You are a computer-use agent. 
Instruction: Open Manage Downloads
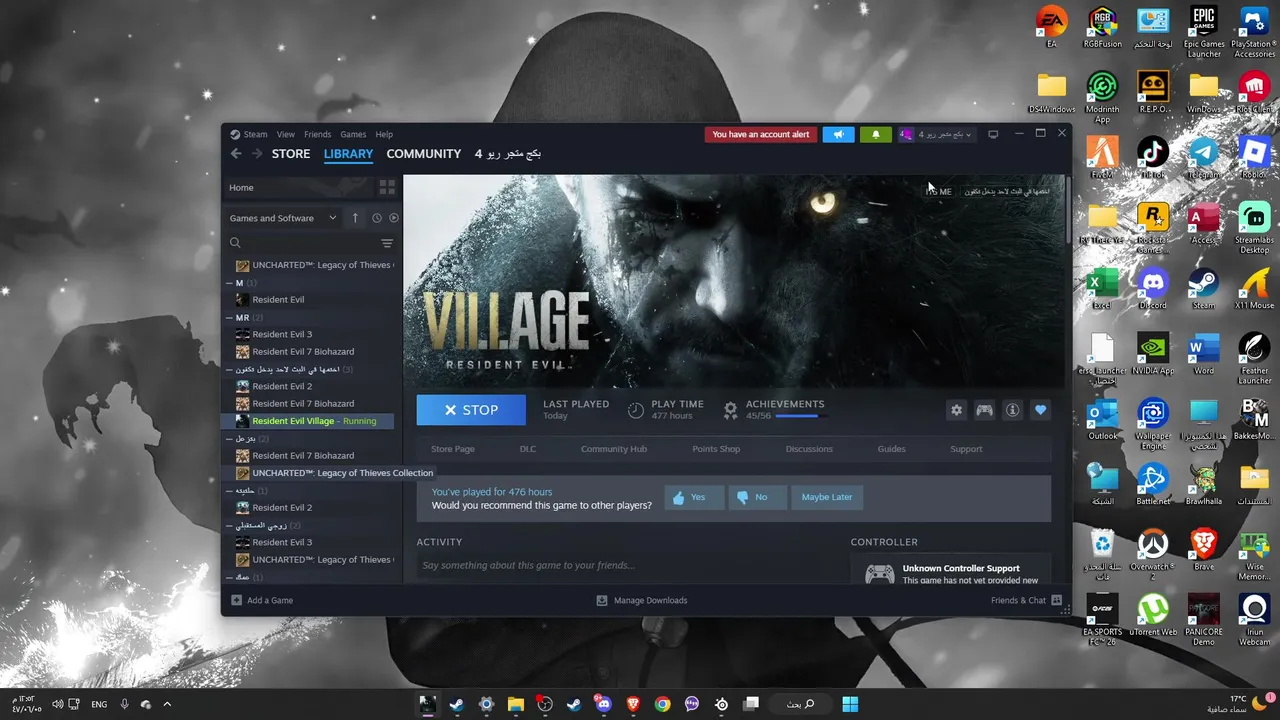point(642,600)
